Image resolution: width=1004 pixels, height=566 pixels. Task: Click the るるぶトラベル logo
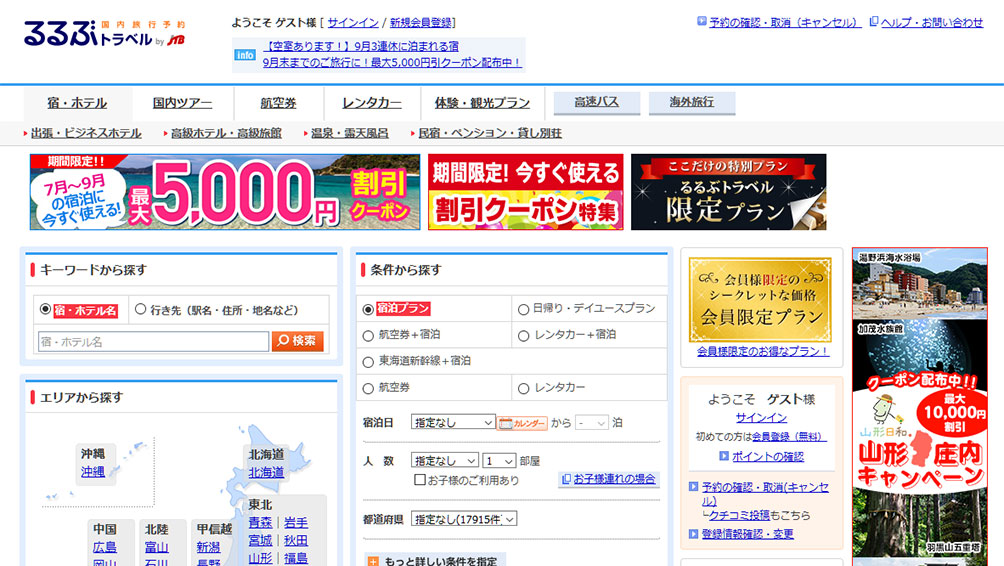pyautogui.click(x=104, y=32)
